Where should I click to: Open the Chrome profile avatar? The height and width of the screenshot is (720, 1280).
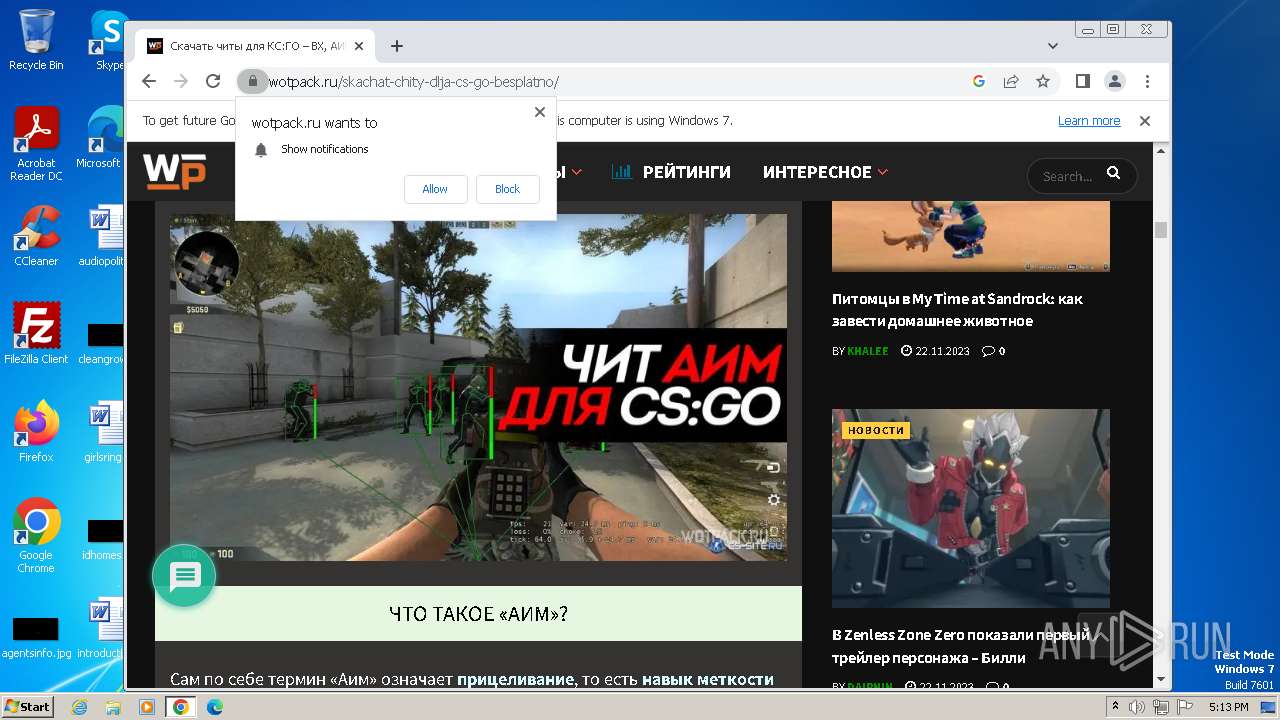coord(1115,81)
